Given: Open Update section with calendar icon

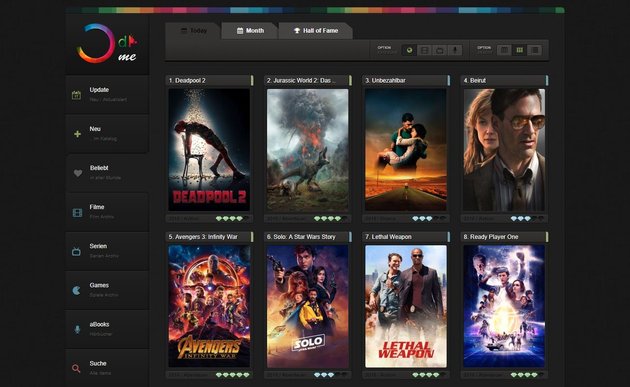Looking at the screenshot, I should (x=76, y=95).
